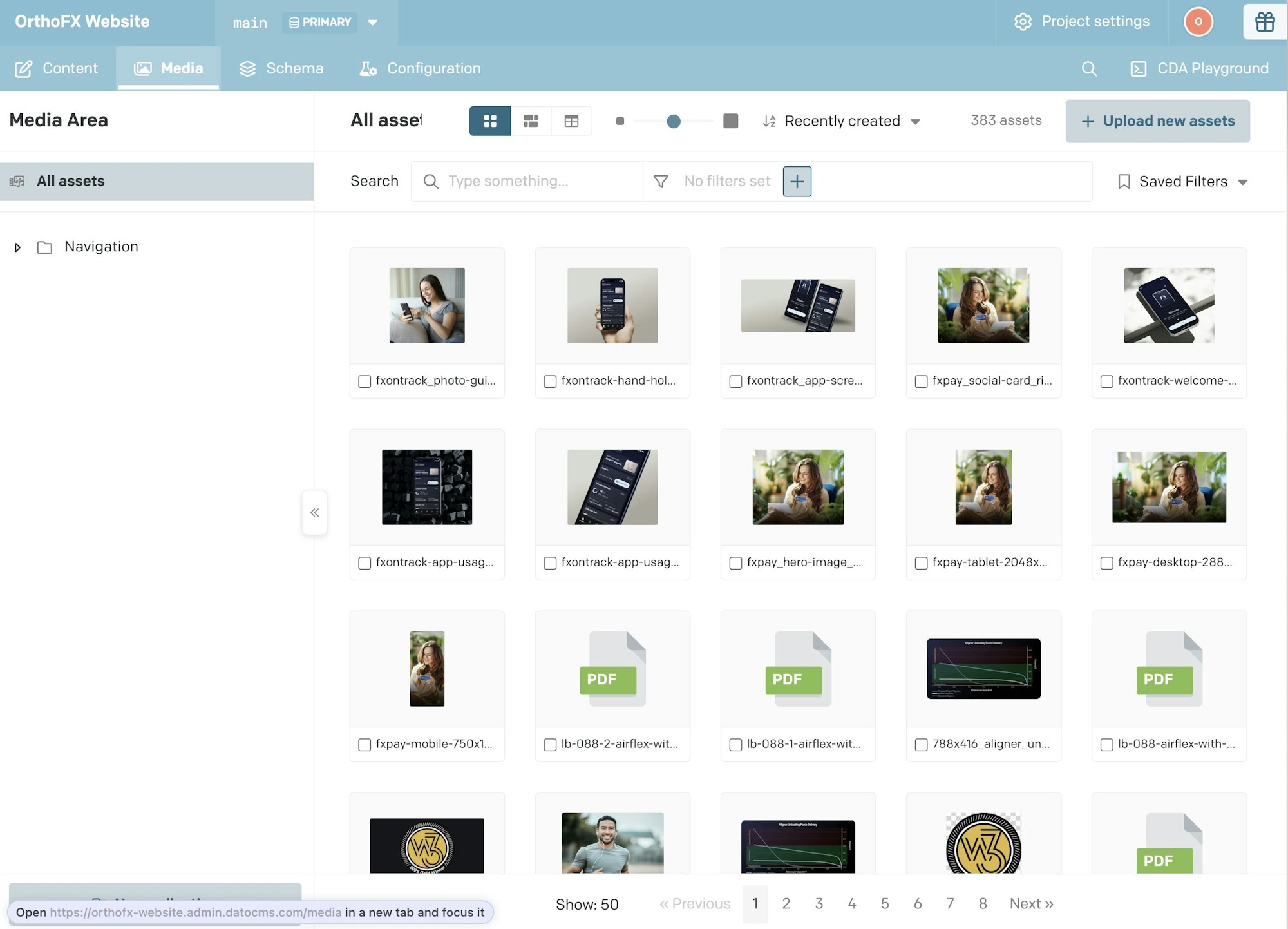
Task: Open the orange user avatar
Action: (x=1198, y=22)
